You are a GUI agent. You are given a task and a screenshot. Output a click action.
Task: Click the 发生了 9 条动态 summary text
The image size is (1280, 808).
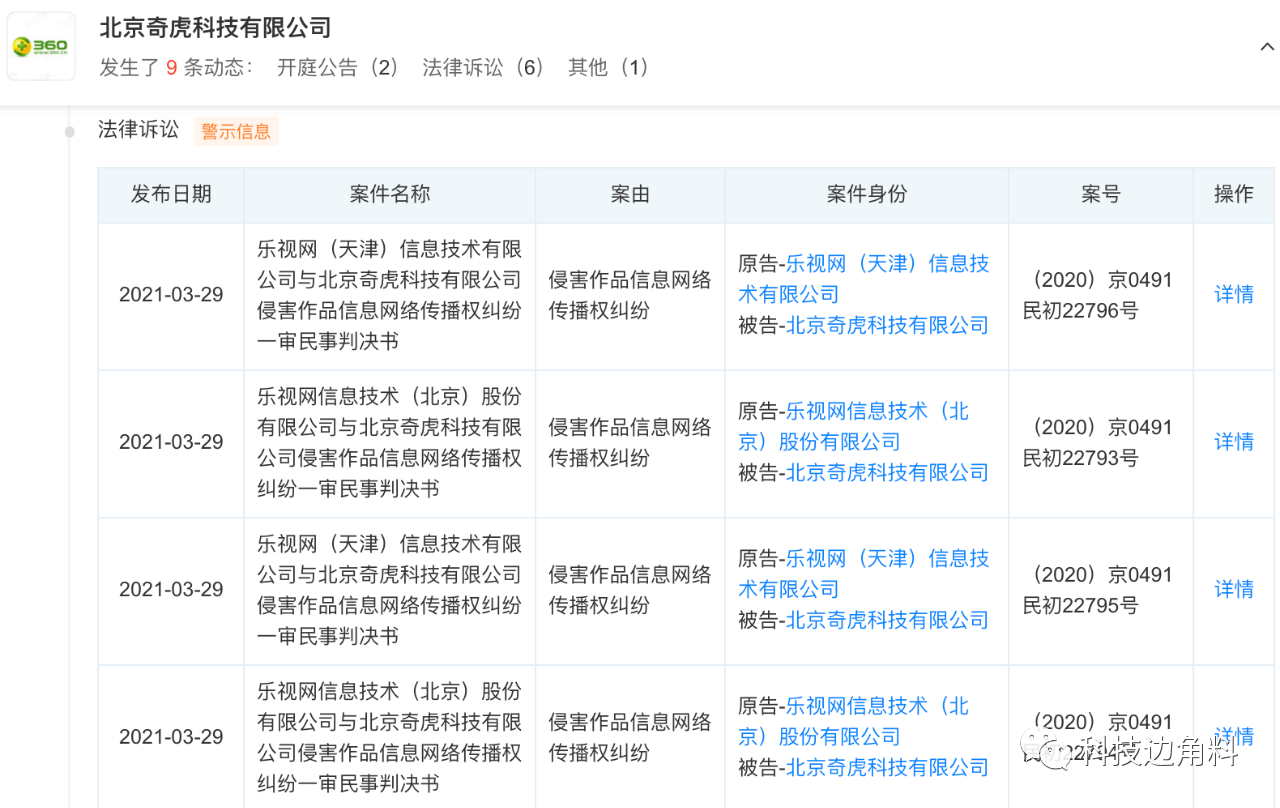(x=176, y=67)
